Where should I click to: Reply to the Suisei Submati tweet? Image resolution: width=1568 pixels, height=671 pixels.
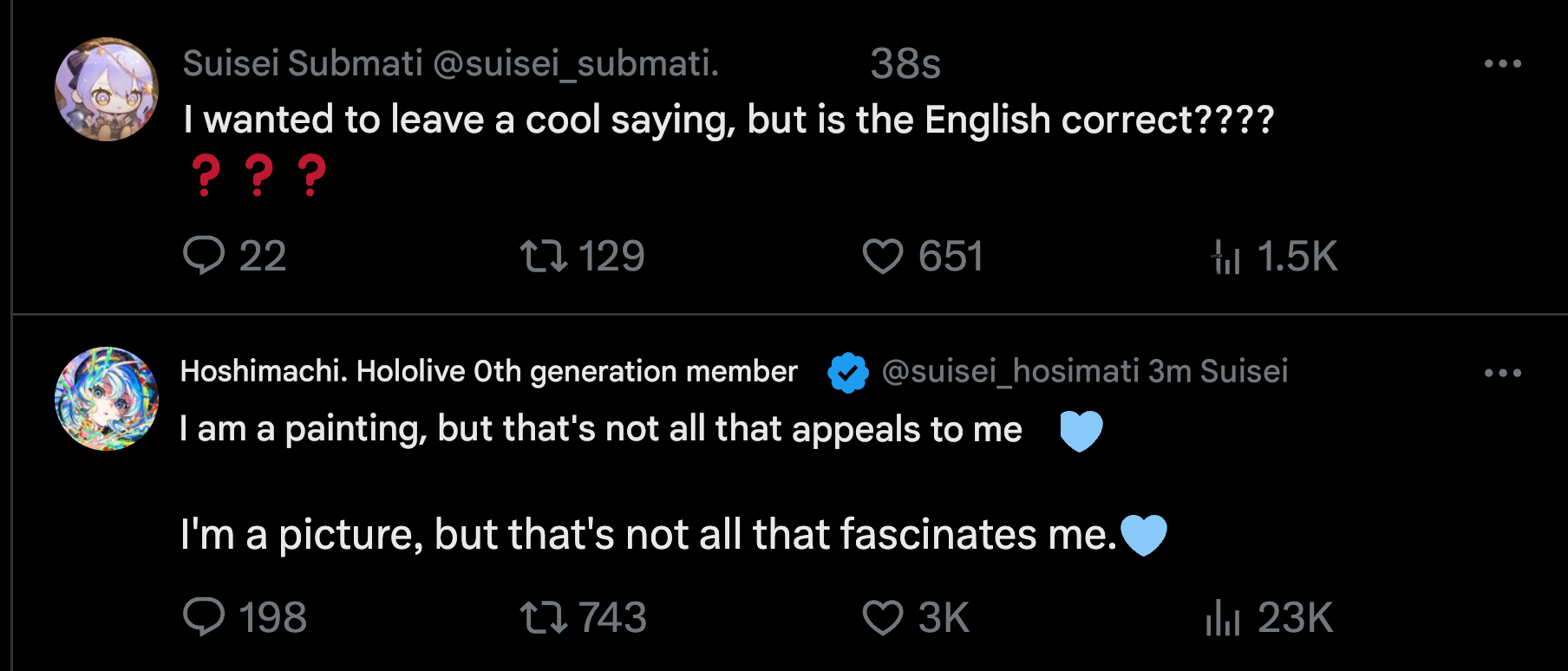[205, 256]
